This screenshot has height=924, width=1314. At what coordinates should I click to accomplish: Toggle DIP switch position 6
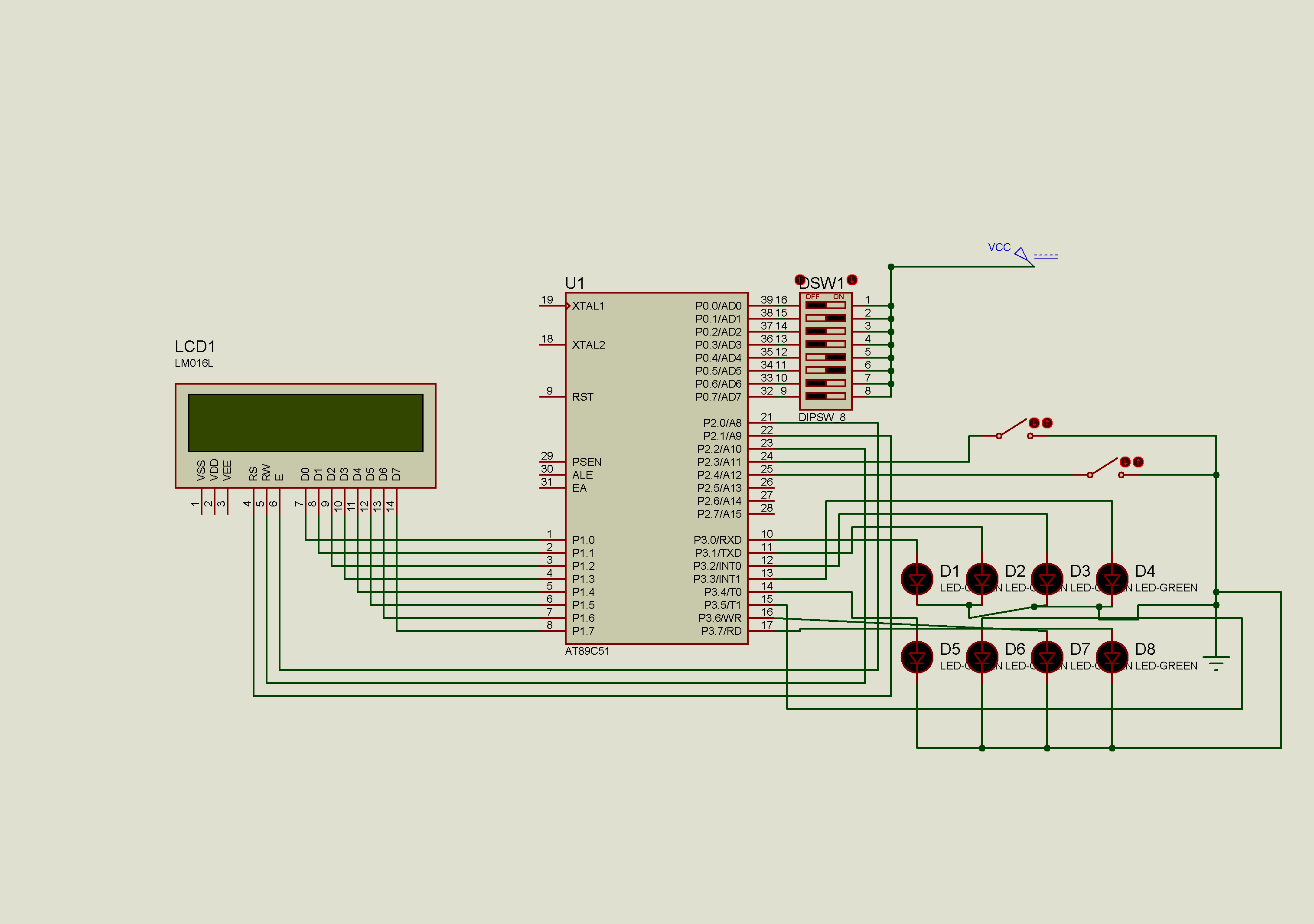pyautogui.click(x=825, y=370)
